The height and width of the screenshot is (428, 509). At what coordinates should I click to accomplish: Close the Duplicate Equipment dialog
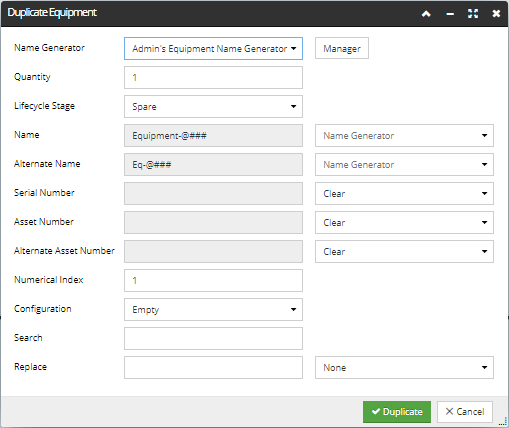tap(496, 14)
